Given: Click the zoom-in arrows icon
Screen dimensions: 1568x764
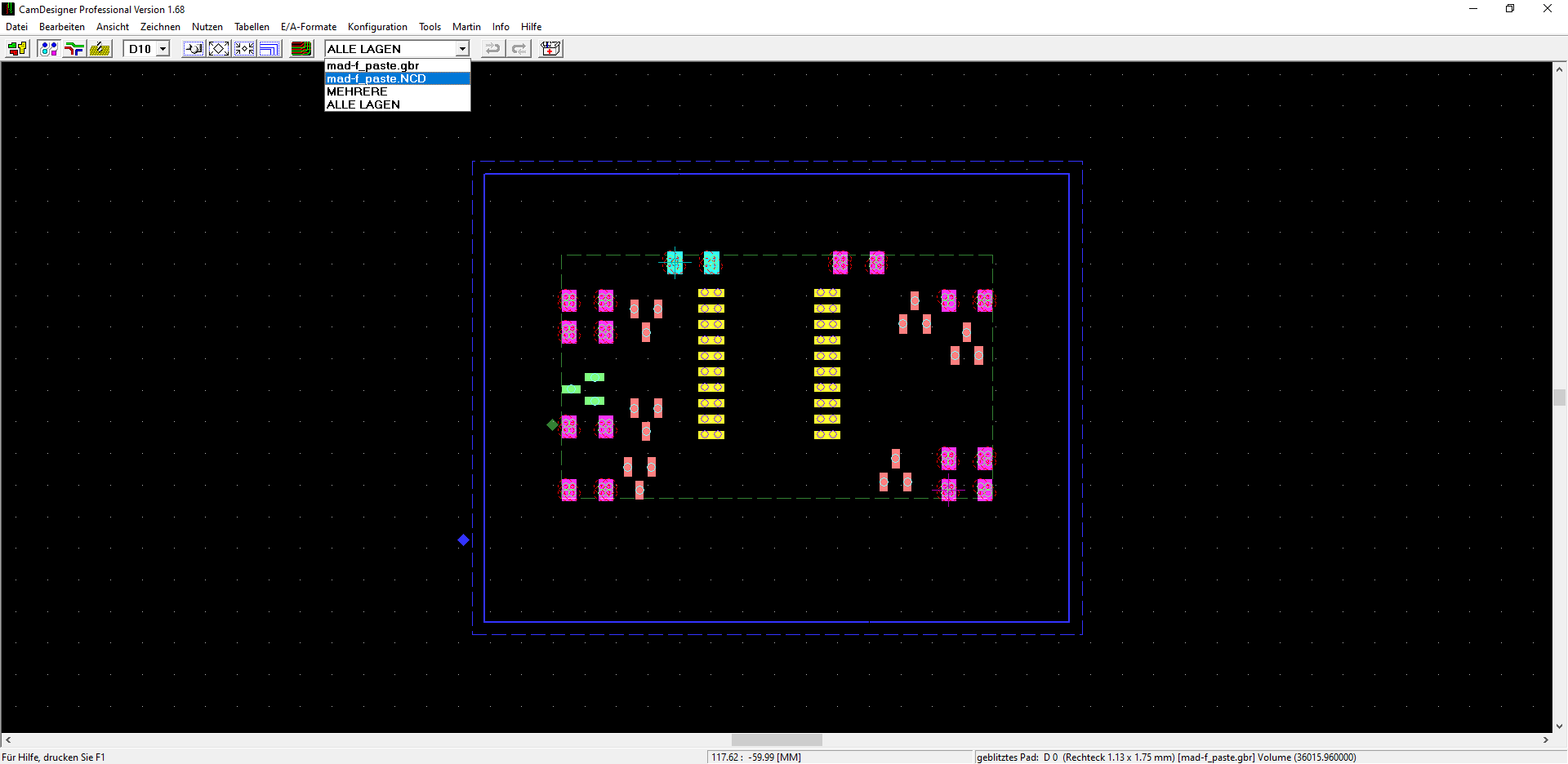Looking at the screenshot, I should (244, 49).
